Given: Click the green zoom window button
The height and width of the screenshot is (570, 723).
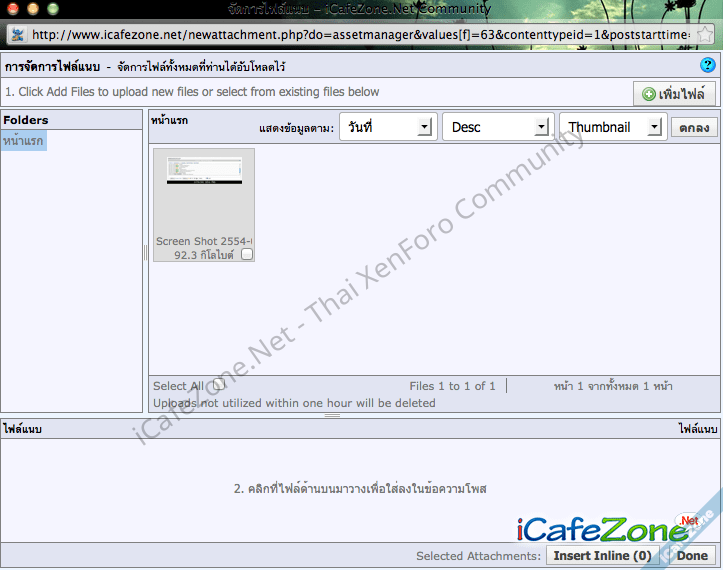Looking at the screenshot, I should point(51,9).
